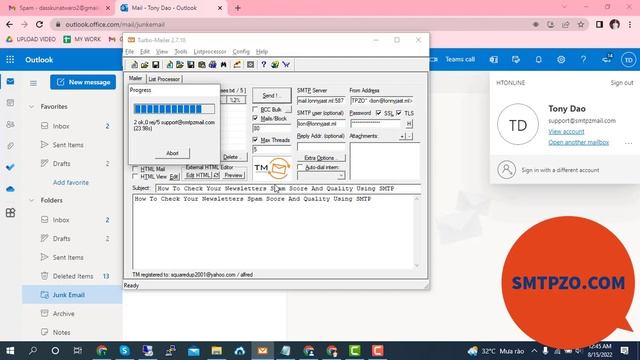Viewport: 640px width, 360px height.
Task: Click the pencil edit icon in Turbo-Mailer toolbar
Action: pyautogui.click(x=237, y=64)
